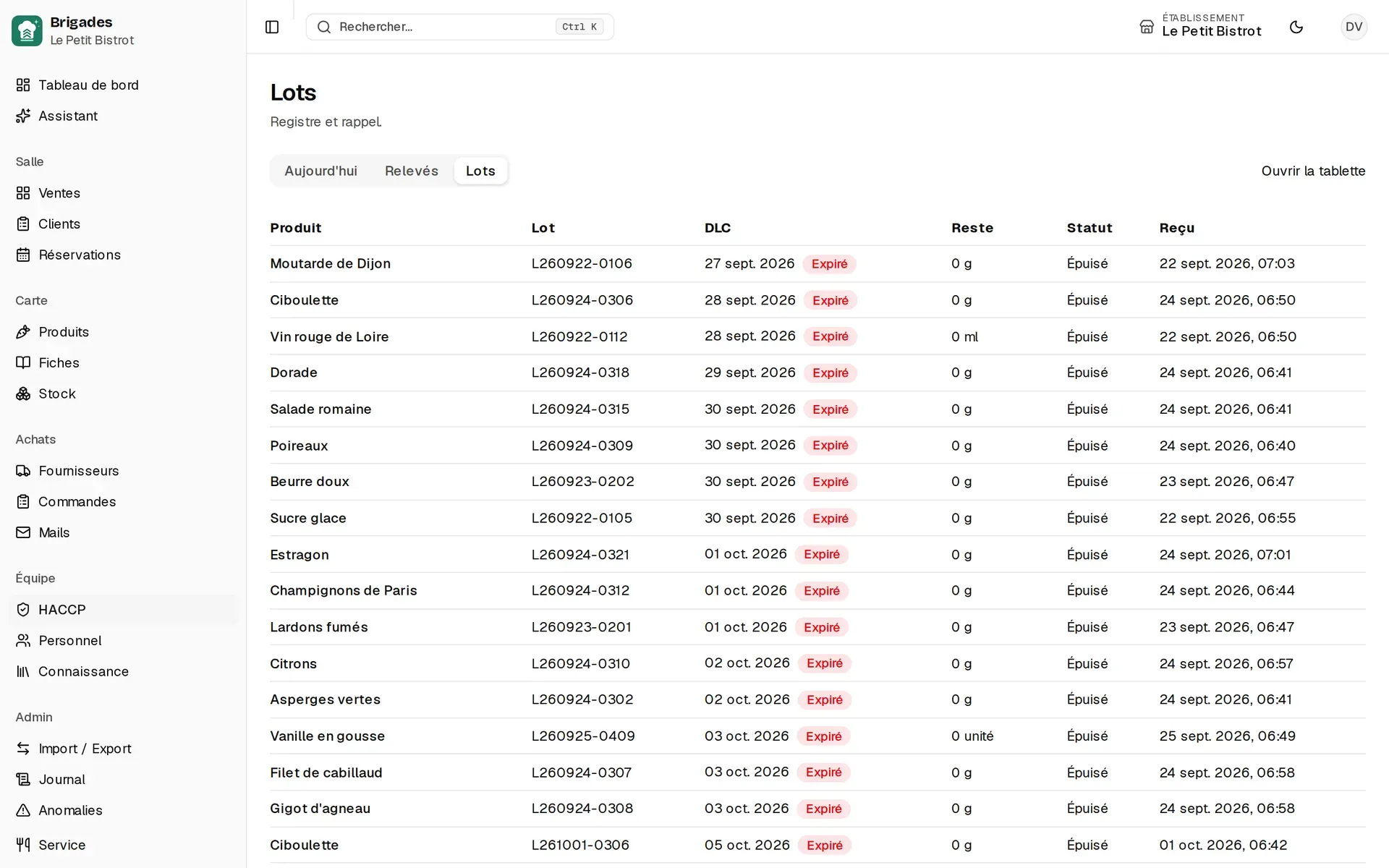
Task: Sort by the Produit column header
Action: [296, 228]
